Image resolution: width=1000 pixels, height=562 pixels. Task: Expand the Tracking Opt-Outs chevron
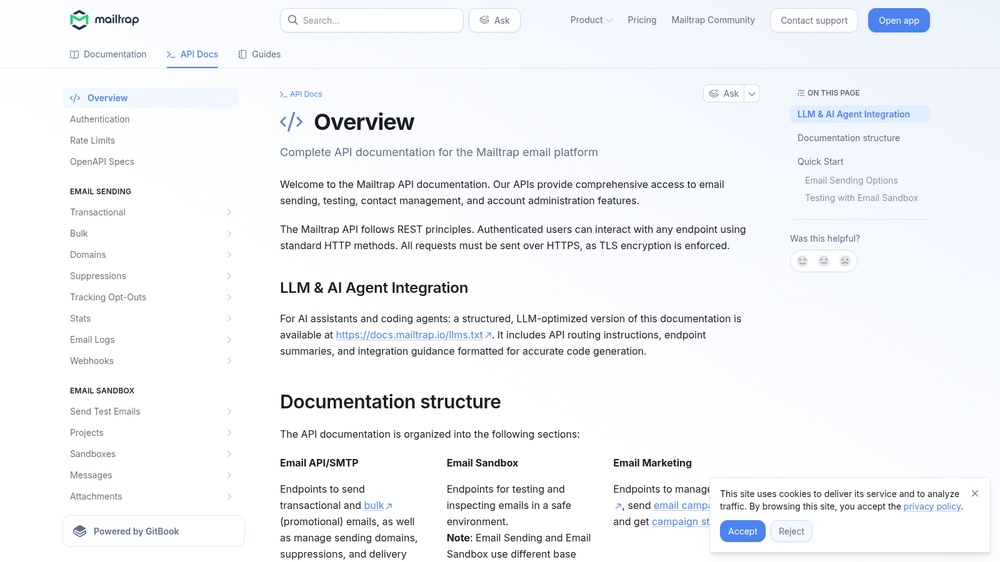[x=228, y=297]
